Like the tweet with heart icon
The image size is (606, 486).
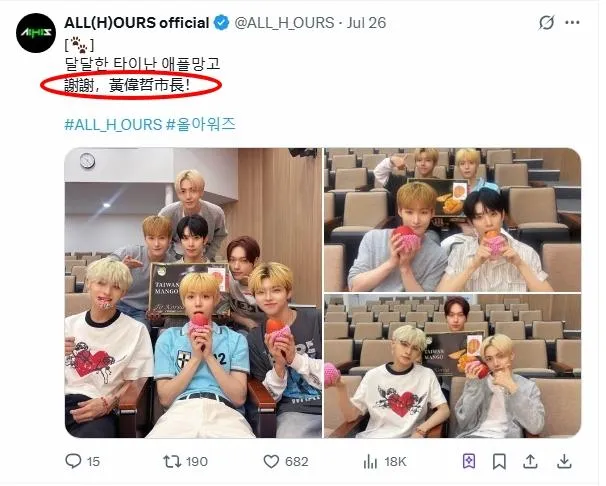pyautogui.click(x=271, y=461)
